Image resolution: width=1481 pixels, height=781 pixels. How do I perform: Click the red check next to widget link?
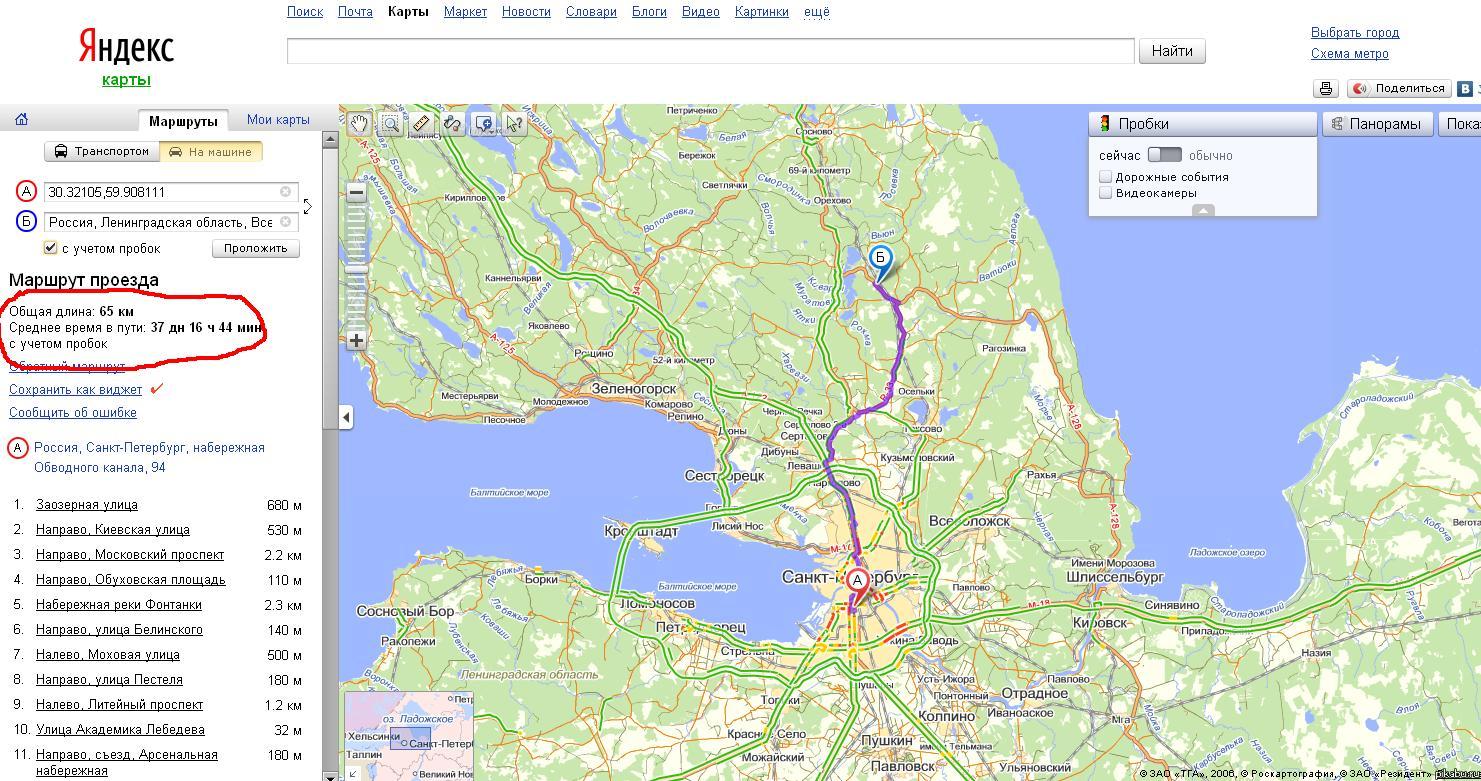(156, 389)
